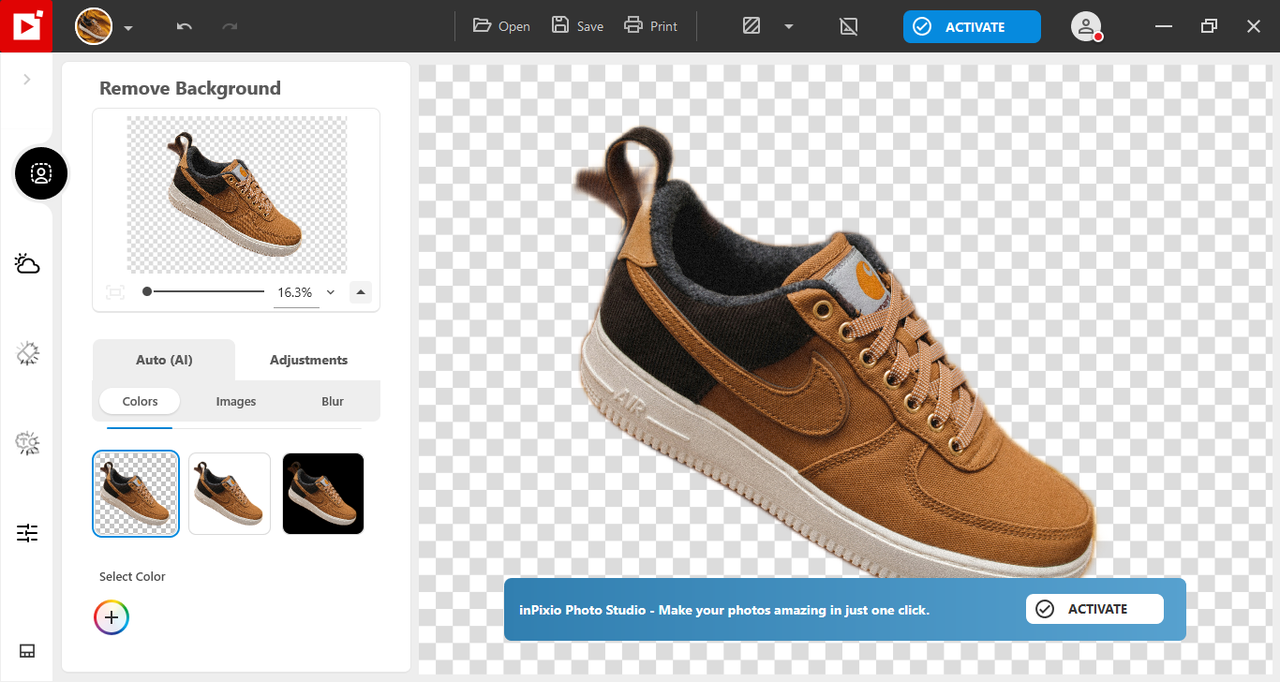
Task: Adjust the zoom slider handle
Action: 147,291
